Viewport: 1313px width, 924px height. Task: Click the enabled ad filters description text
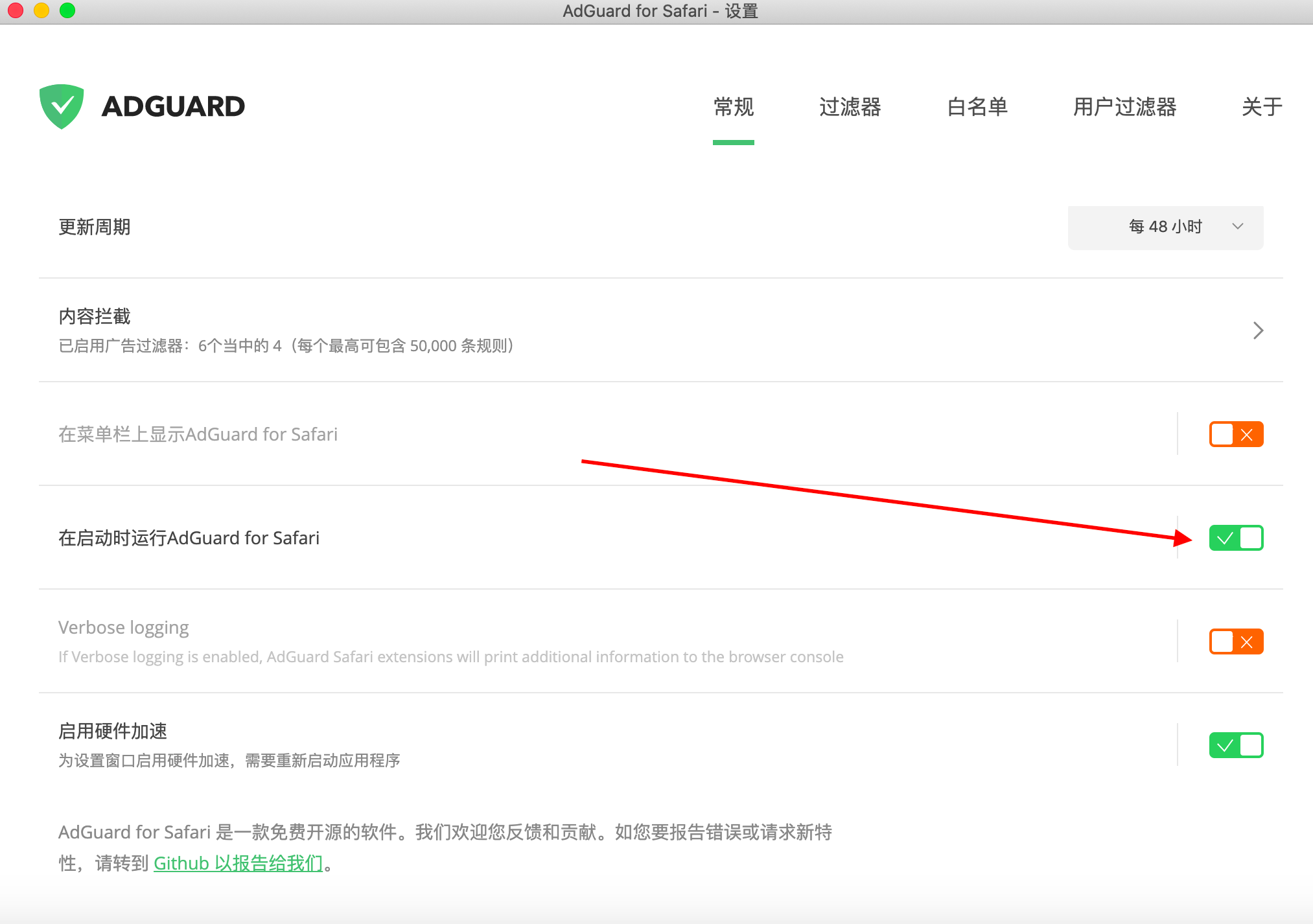pyautogui.click(x=286, y=346)
